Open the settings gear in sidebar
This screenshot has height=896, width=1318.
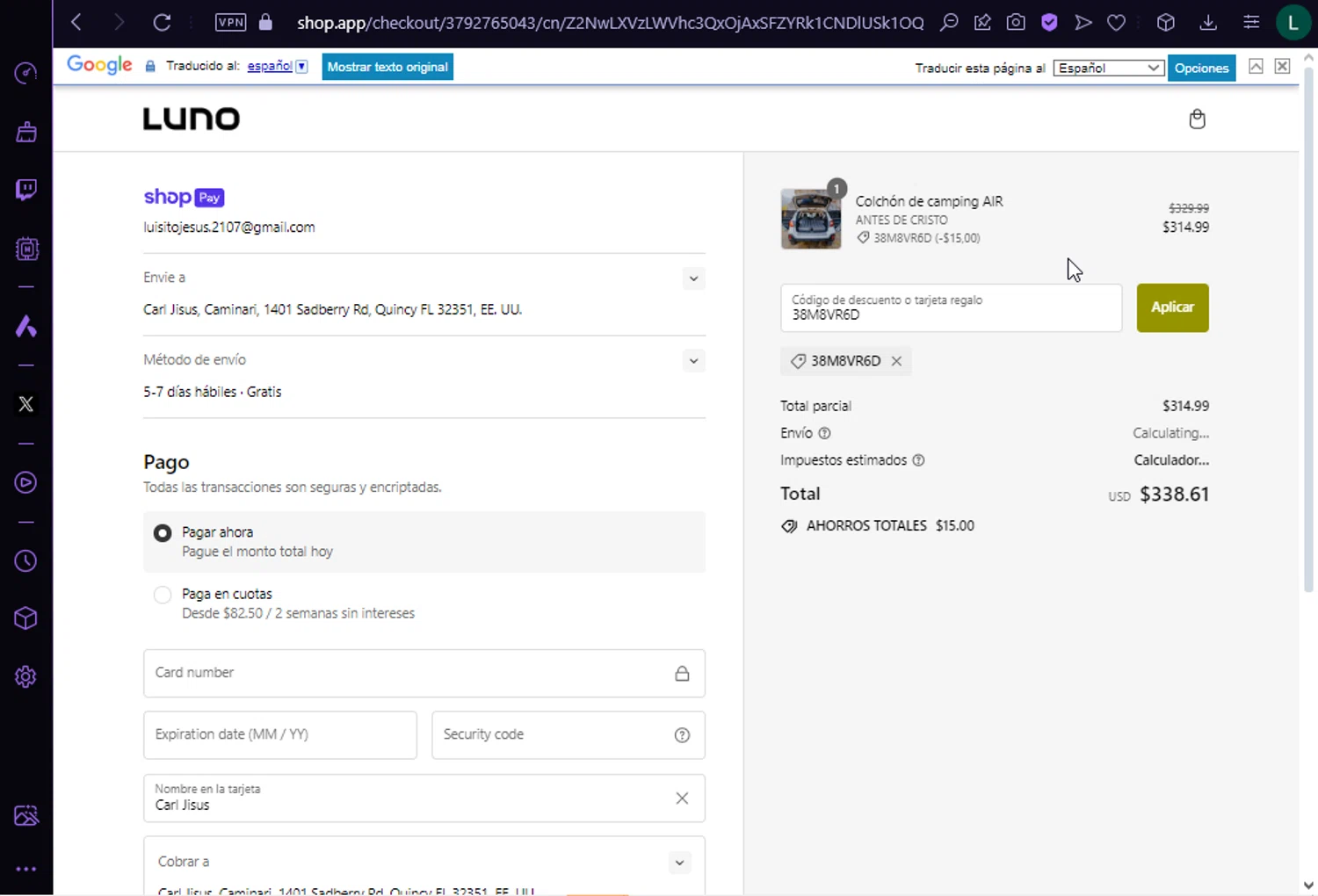pos(25,676)
